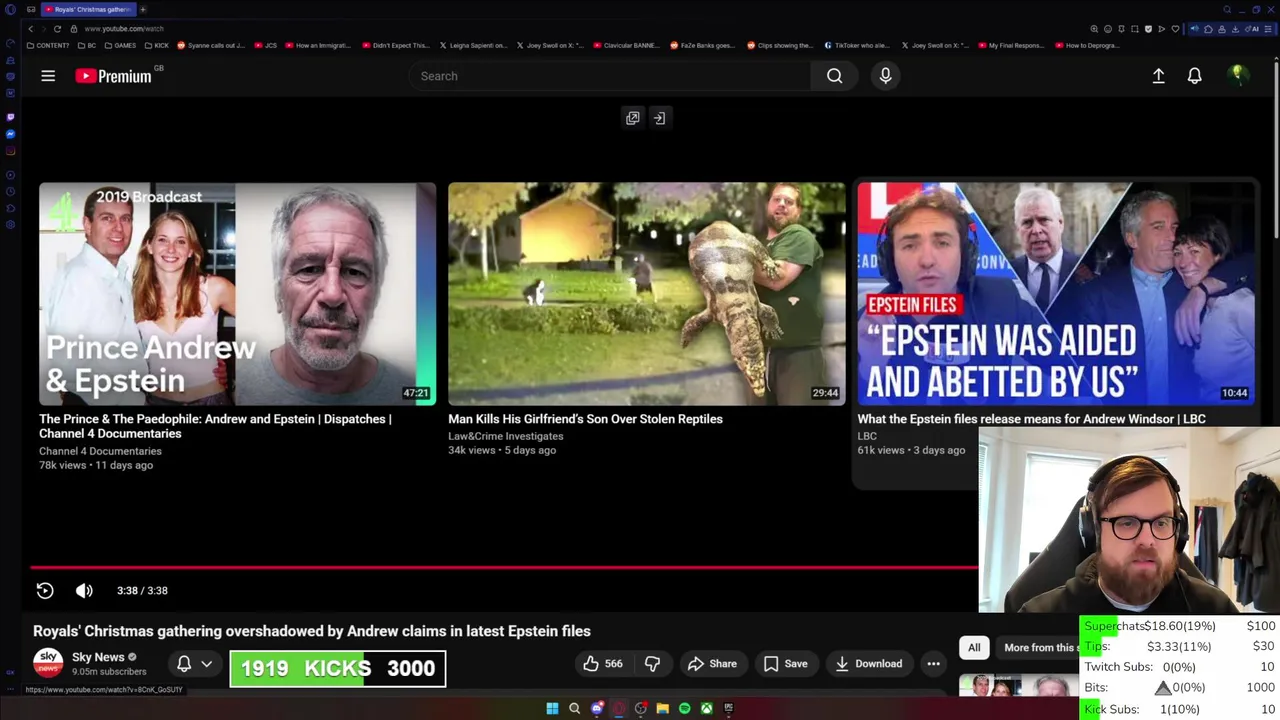Click the search magnifier button
This screenshot has width=1280, height=720.
(x=834, y=76)
